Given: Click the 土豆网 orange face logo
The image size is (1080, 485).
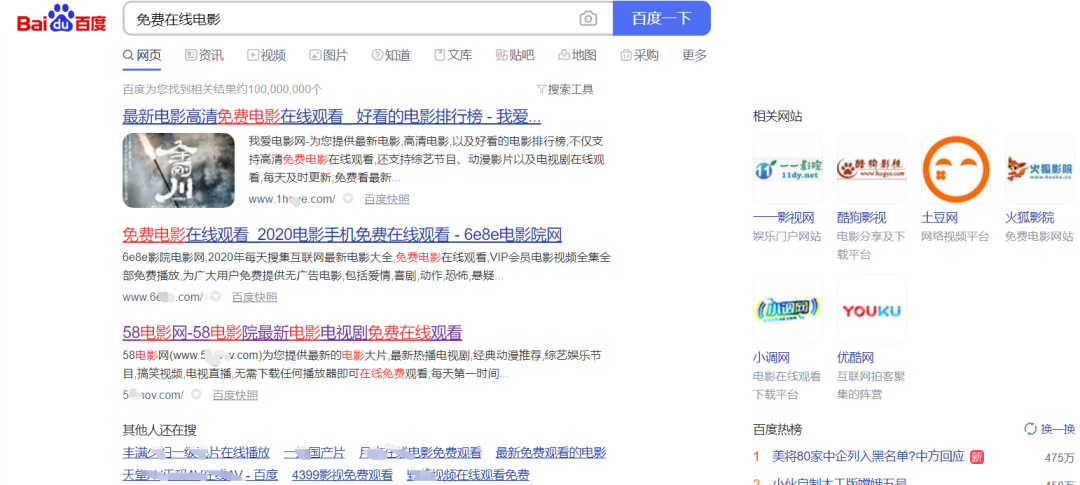Looking at the screenshot, I should tap(955, 169).
